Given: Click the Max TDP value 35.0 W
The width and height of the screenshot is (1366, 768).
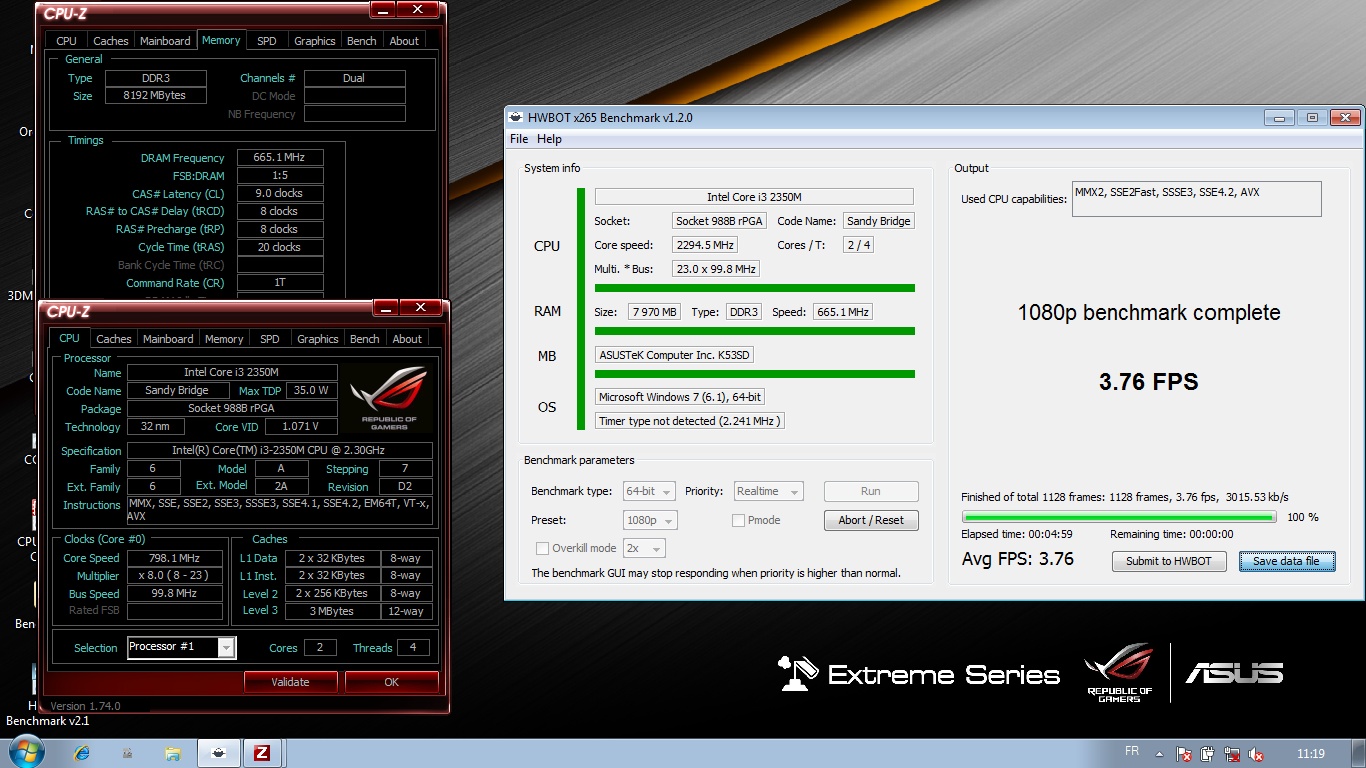Looking at the screenshot, I should 312,391.
